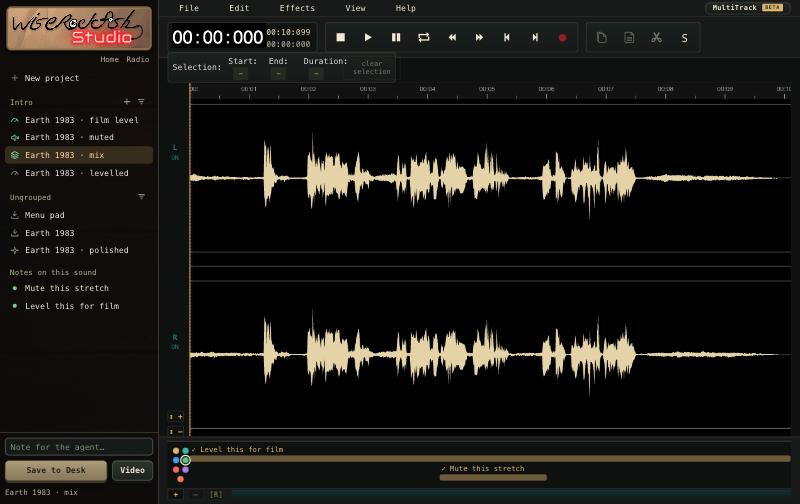Open the File menu
Image resolution: width=800 pixels, height=504 pixels.
(x=189, y=8)
